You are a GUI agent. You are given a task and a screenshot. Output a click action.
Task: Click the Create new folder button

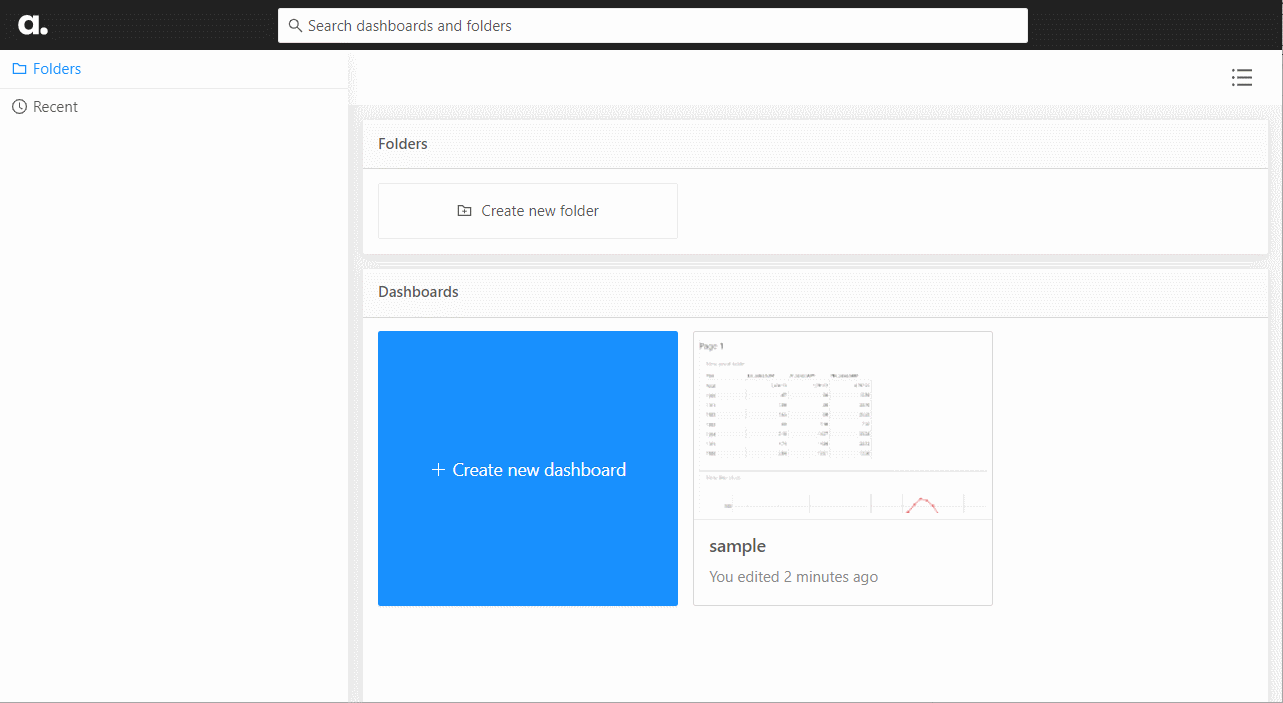[x=528, y=211]
